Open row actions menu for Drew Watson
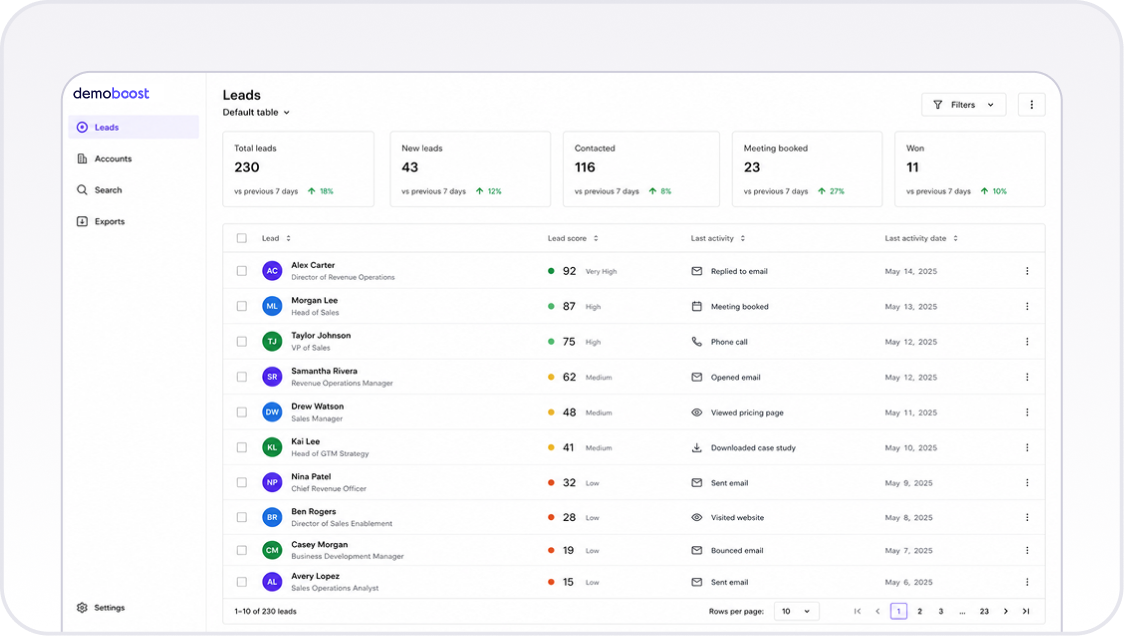 coord(1027,412)
